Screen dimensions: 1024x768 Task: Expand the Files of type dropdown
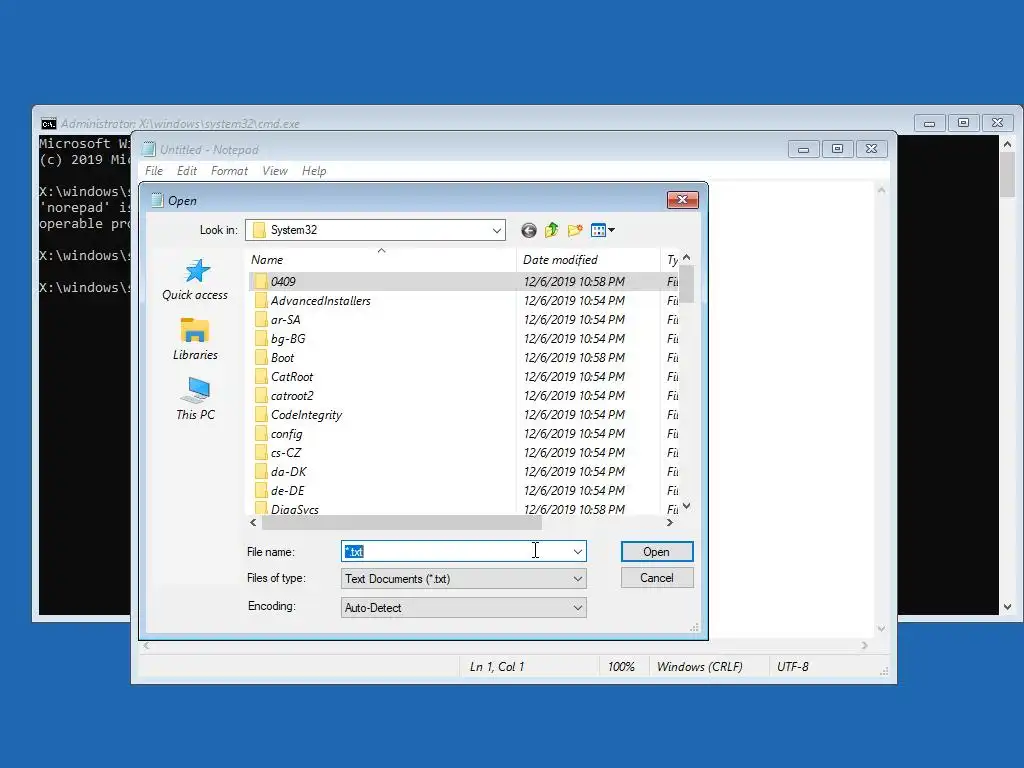click(x=577, y=579)
